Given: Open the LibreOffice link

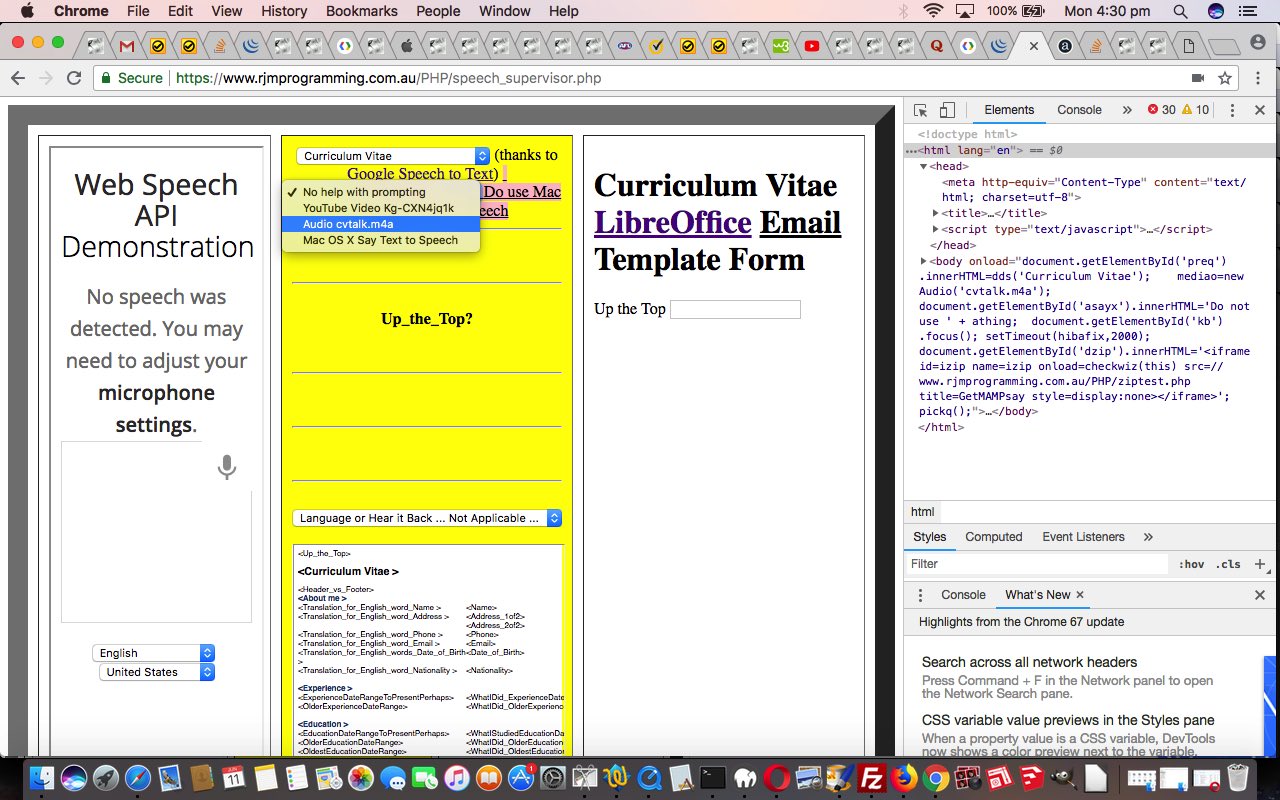Looking at the screenshot, I should tap(673, 222).
